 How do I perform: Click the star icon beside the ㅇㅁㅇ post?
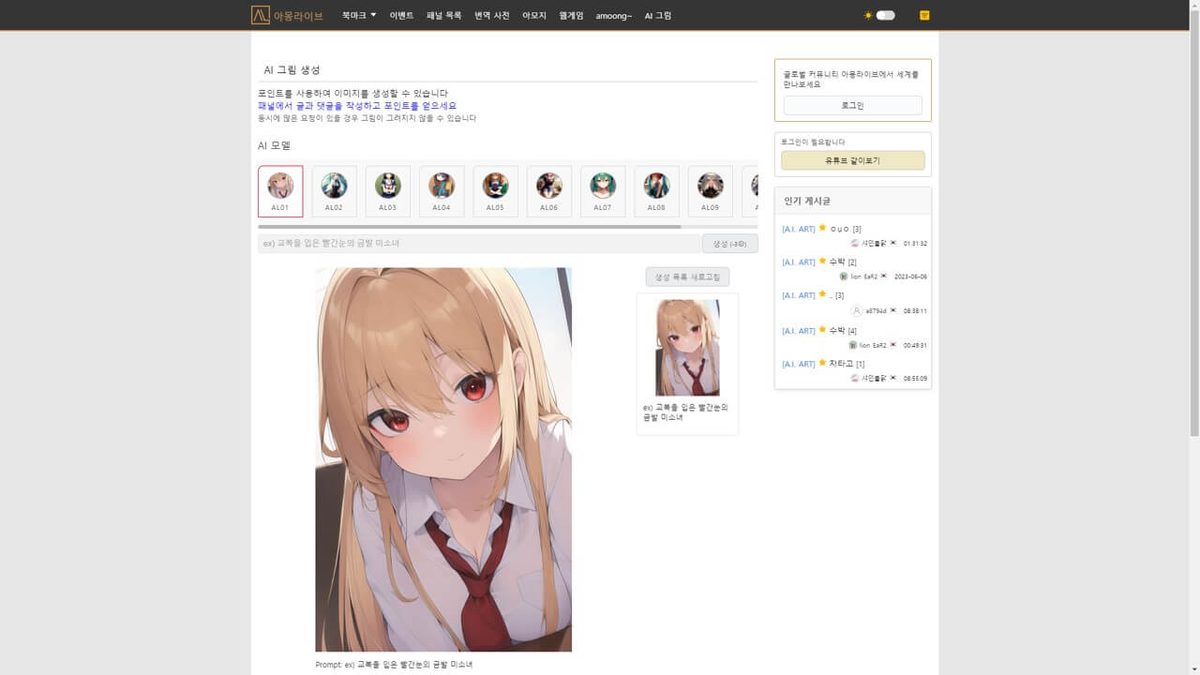click(823, 228)
